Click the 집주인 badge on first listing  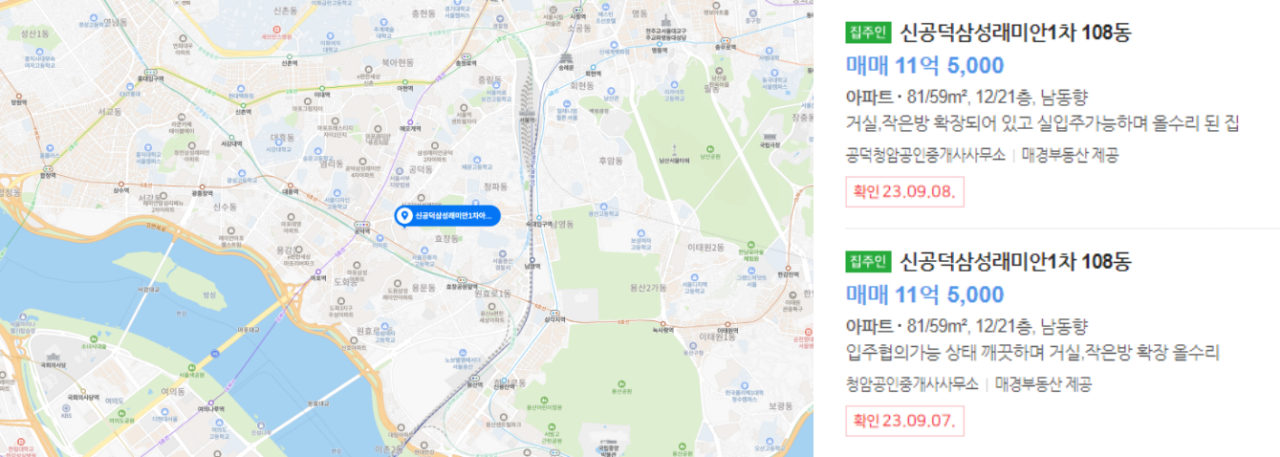[x=868, y=32]
